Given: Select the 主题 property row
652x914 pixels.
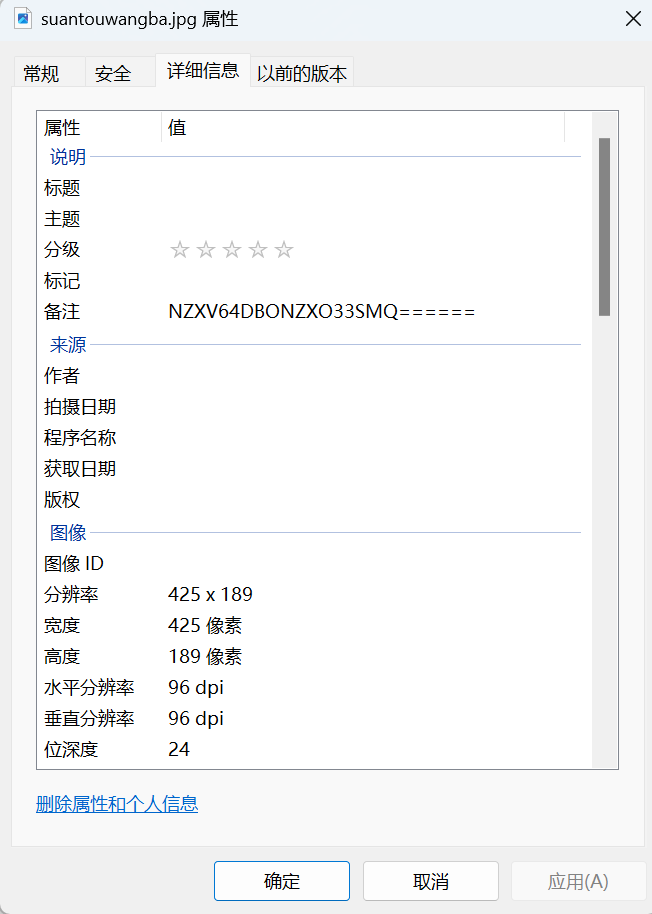Looking at the screenshot, I should 312,219.
